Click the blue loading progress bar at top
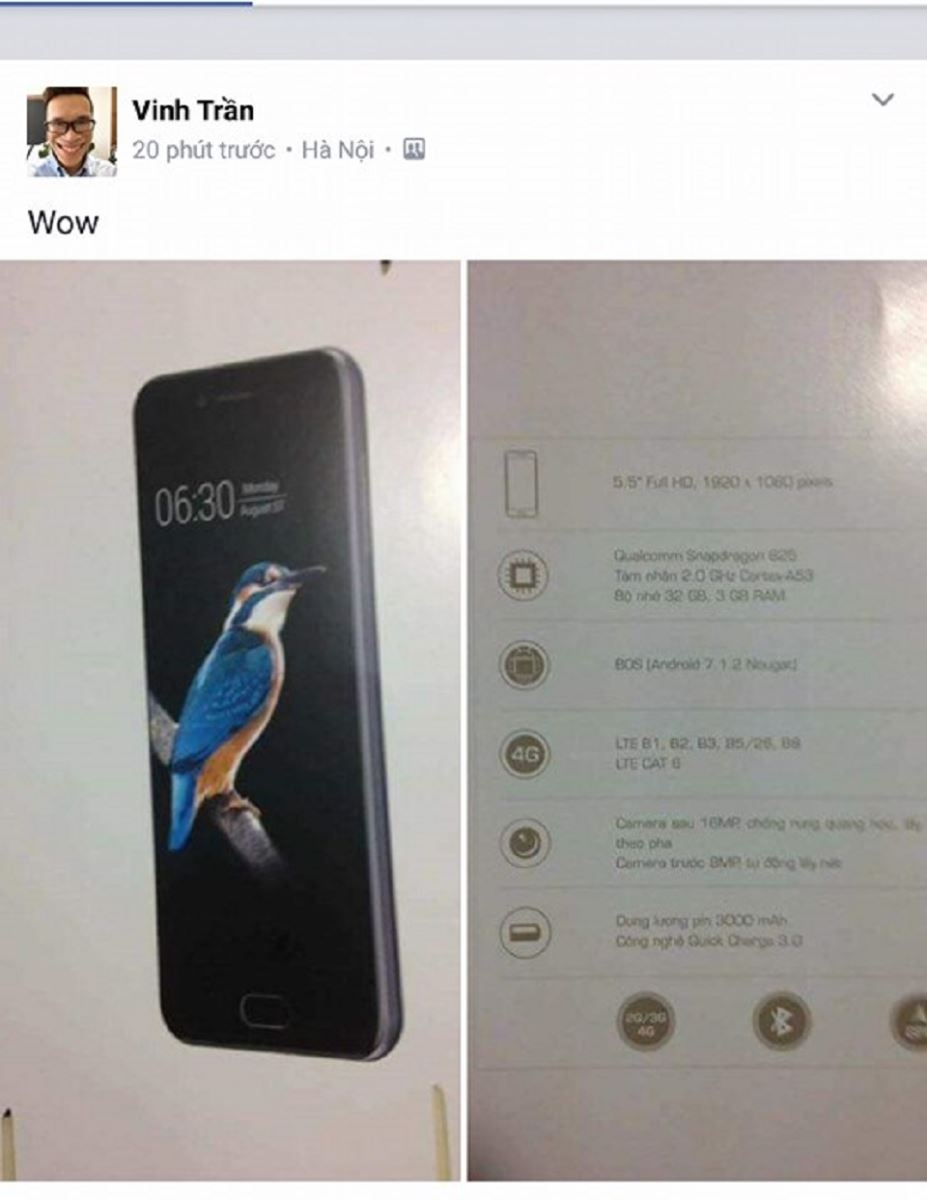 tap(126, 3)
